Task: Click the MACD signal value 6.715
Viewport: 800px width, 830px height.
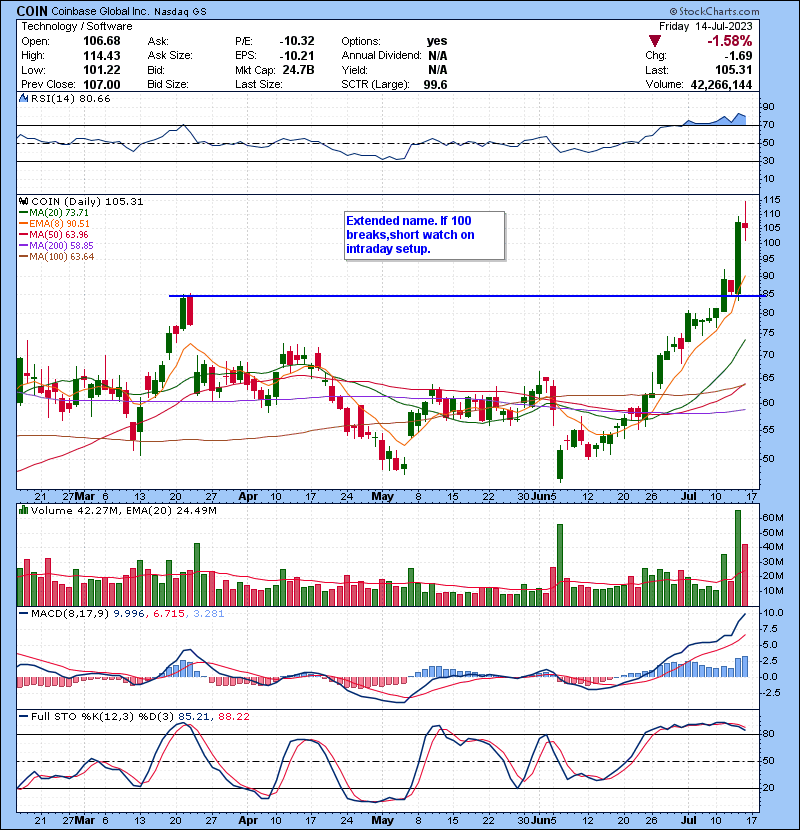Action: pyautogui.click(x=169, y=614)
